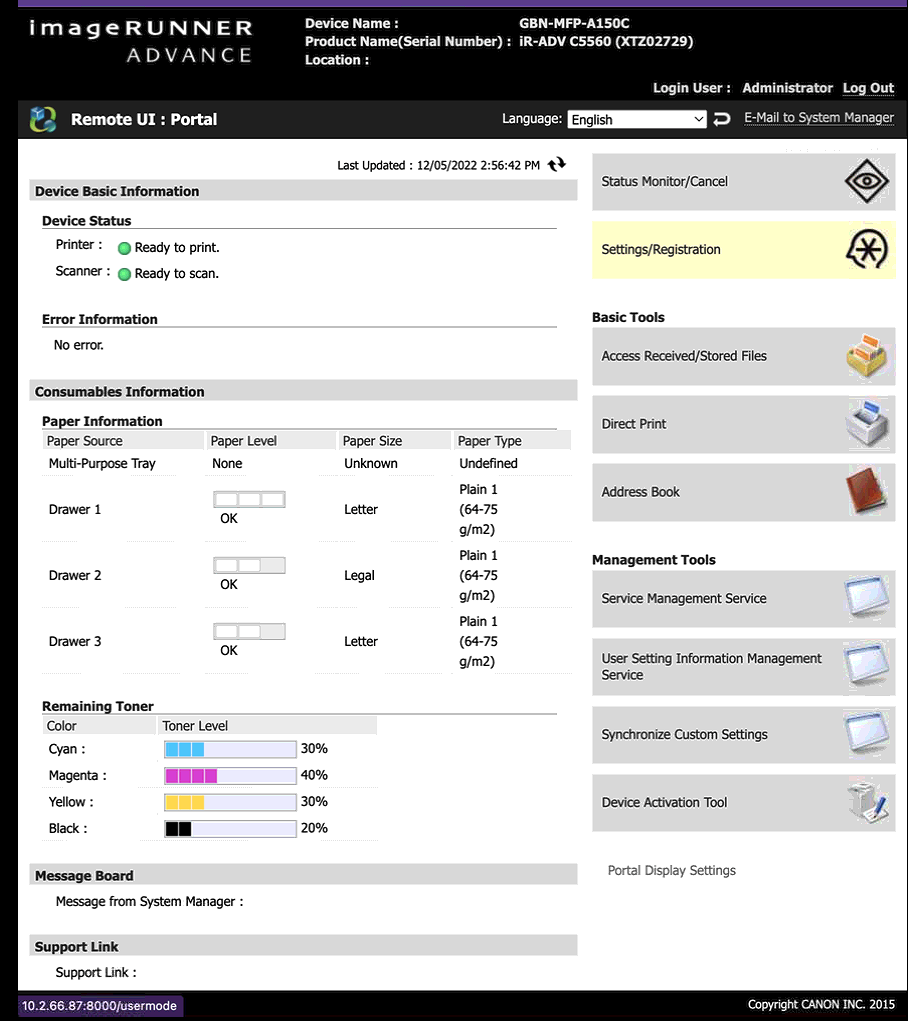
Task: Click the Status Monitor/Cancel eye icon
Action: click(x=866, y=181)
